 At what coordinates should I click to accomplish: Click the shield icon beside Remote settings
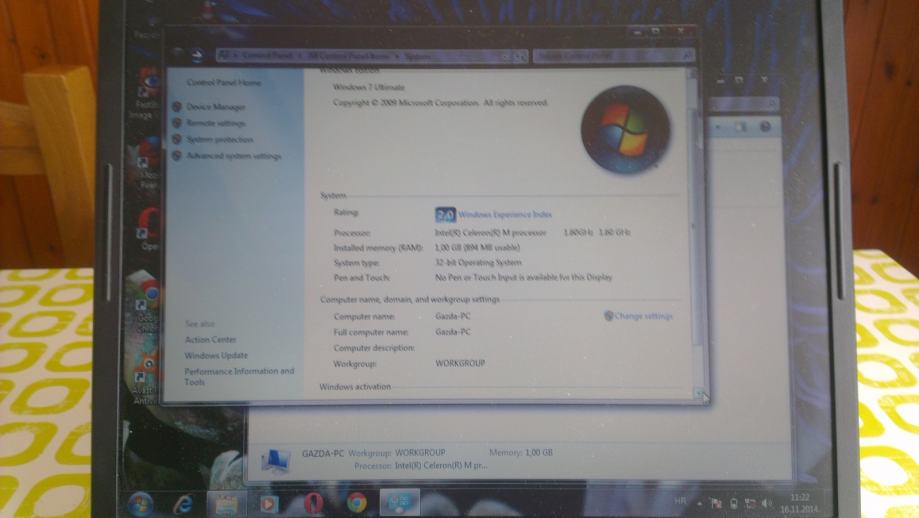pyautogui.click(x=176, y=123)
